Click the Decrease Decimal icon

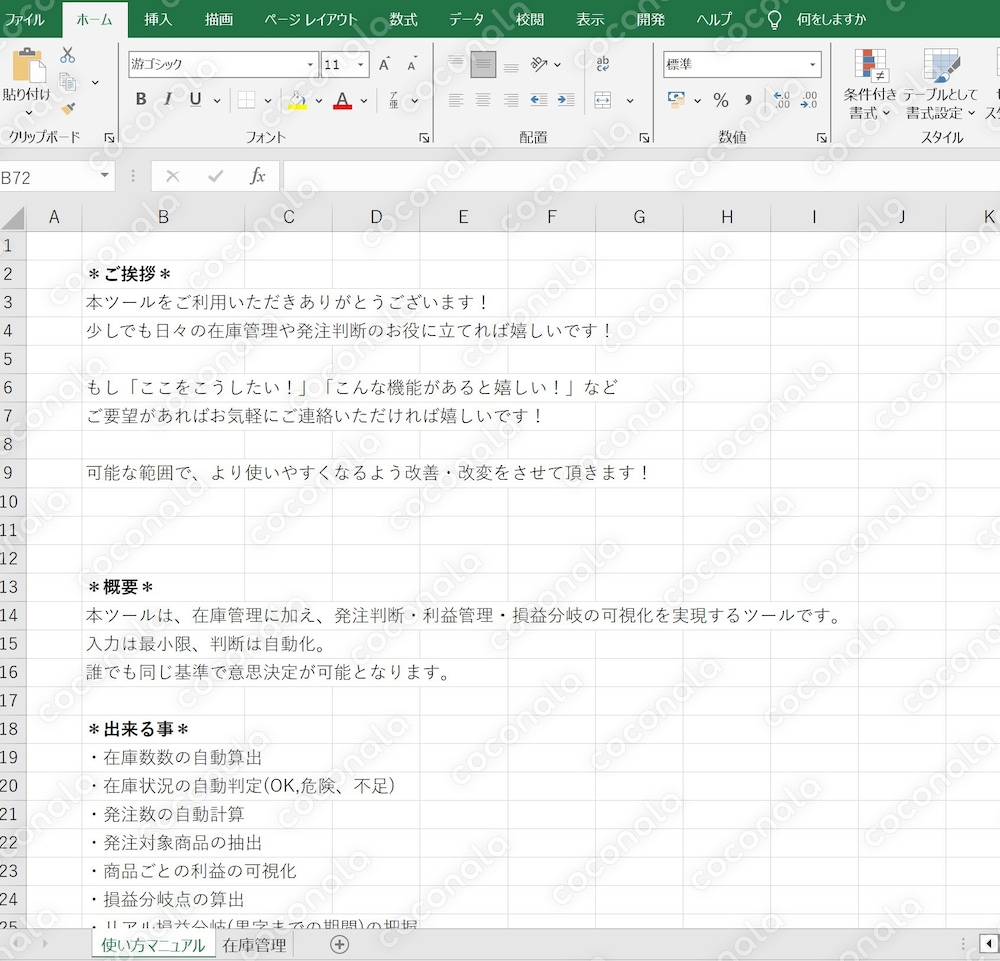[x=809, y=100]
